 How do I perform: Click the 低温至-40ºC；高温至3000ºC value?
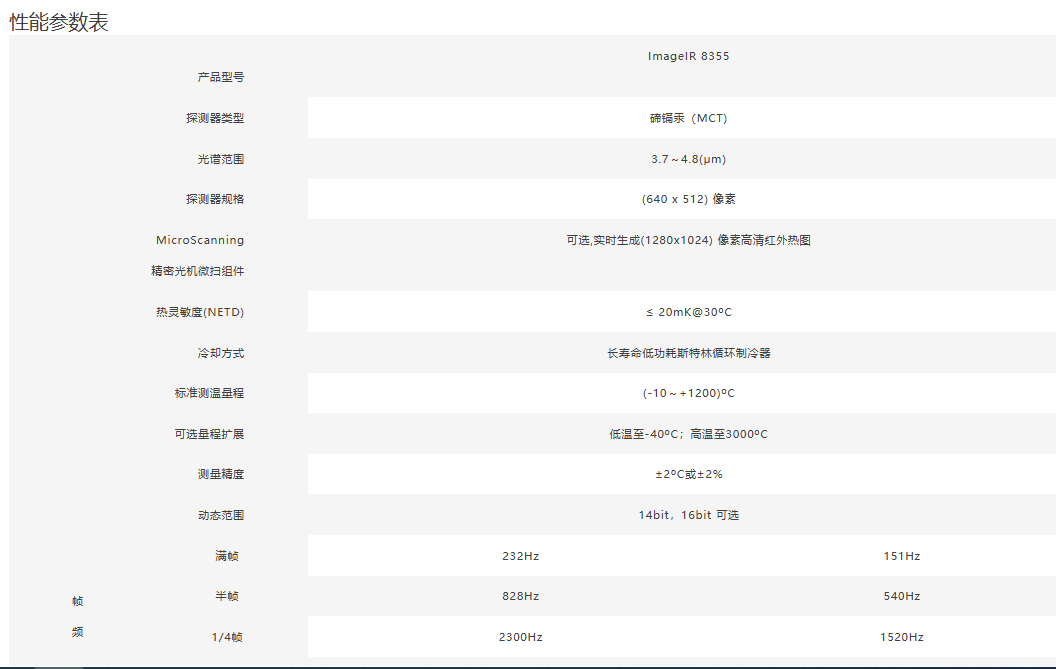[x=688, y=434]
